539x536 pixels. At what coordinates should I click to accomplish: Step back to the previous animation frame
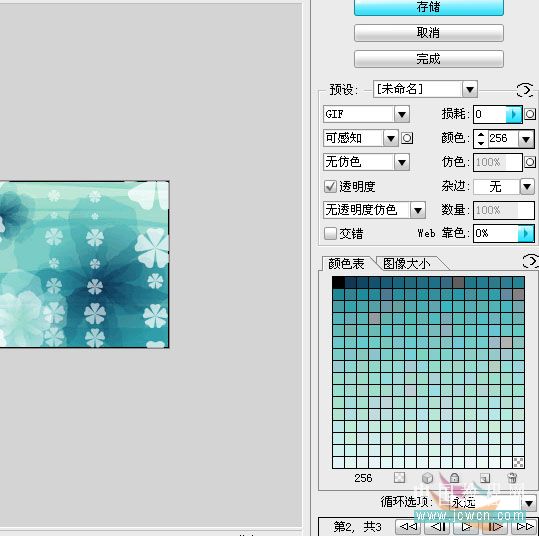(438, 526)
